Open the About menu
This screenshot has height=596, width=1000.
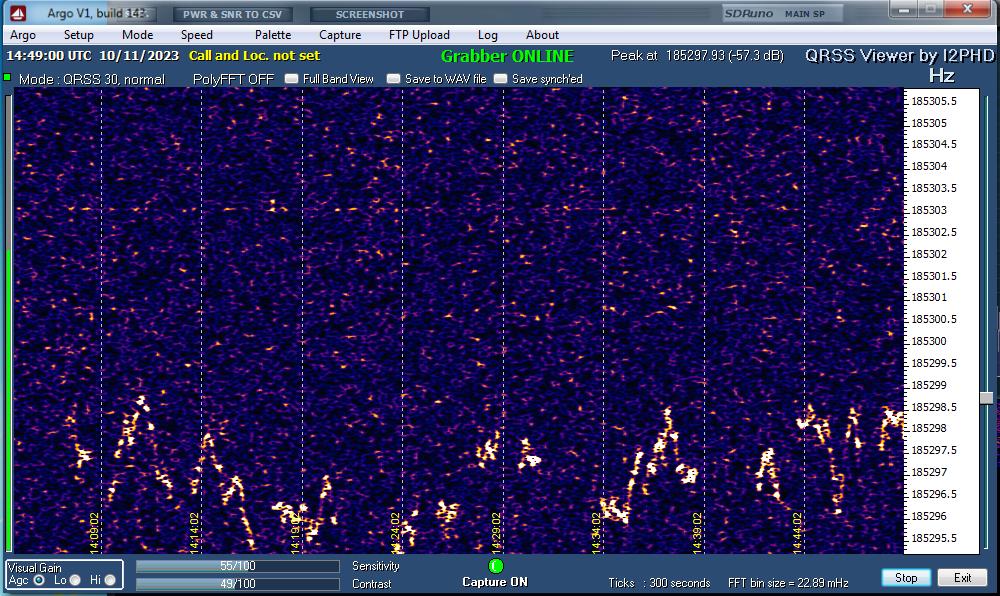542,35
